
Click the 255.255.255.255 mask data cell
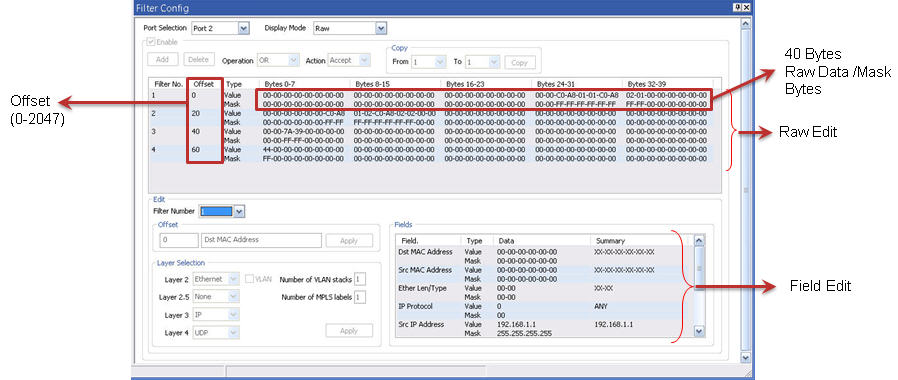(525, 333)
